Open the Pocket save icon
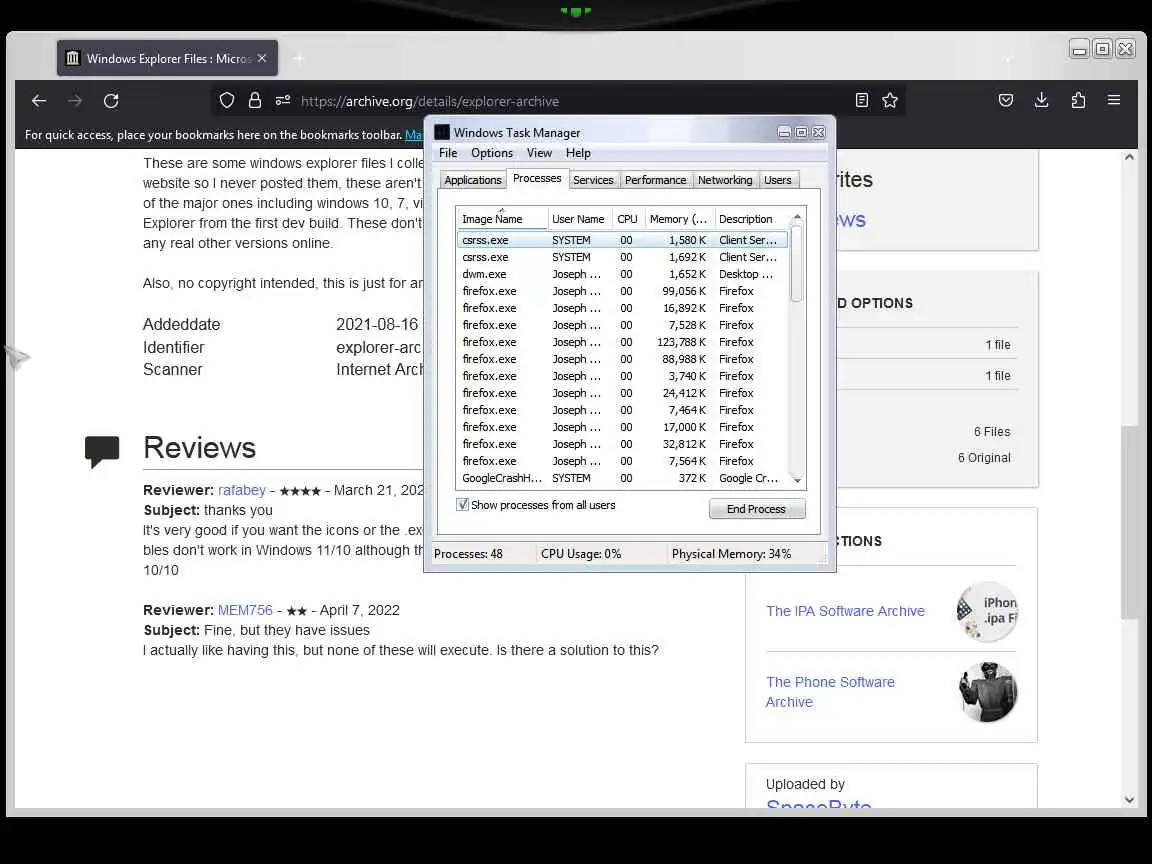The image size is (1152, 864). tap(1006, 101)
